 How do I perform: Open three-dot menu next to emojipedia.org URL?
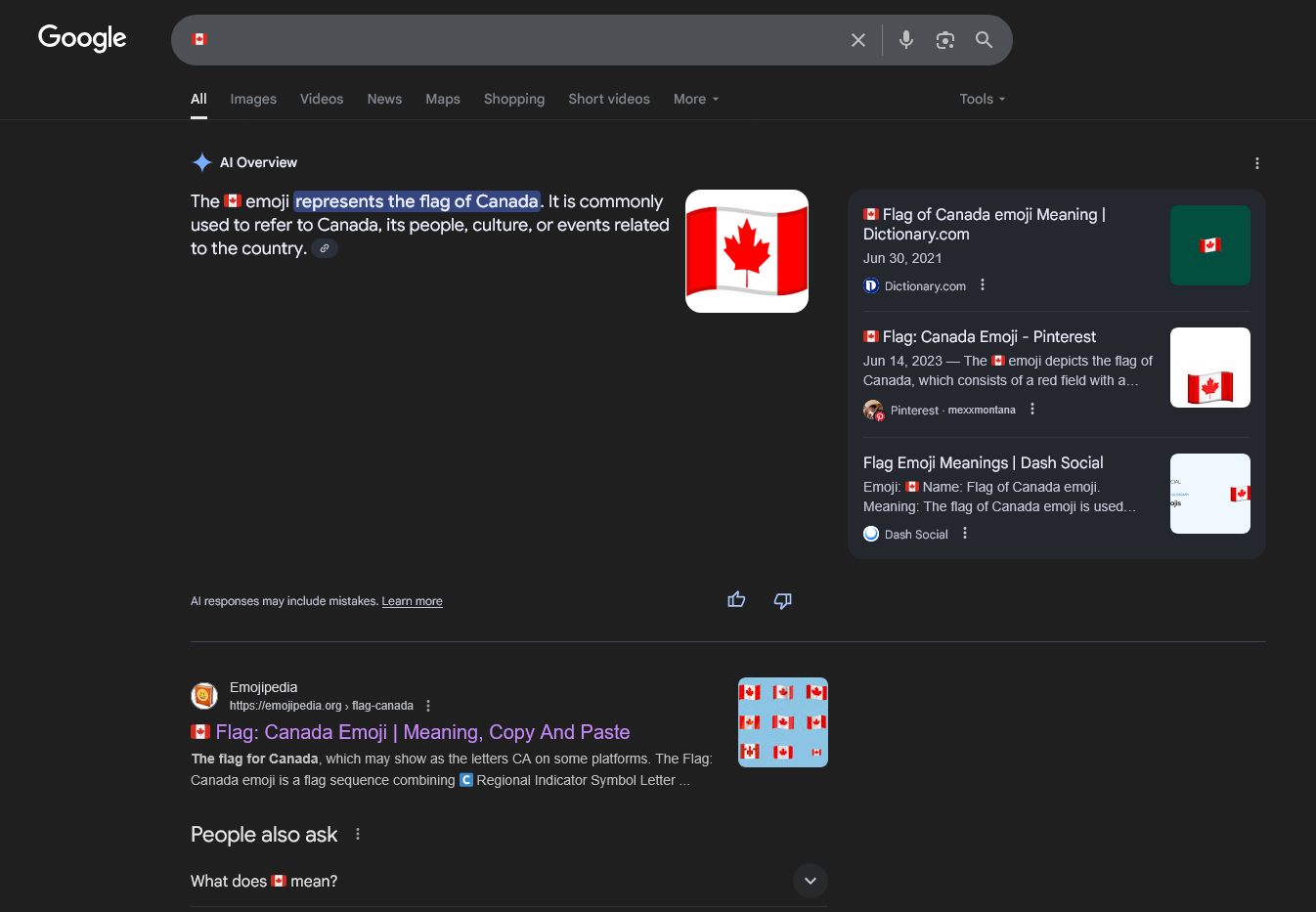(x=428, y=706)
